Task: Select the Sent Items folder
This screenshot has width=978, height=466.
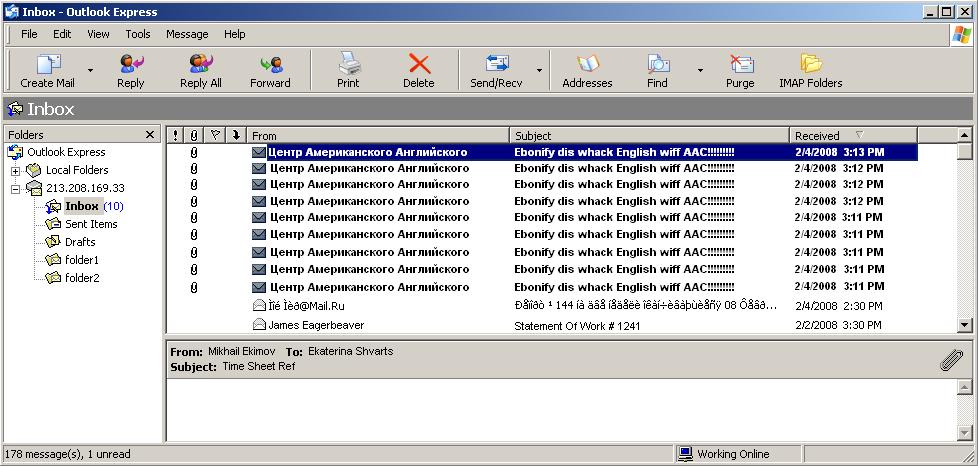Action: pos(91,224)
